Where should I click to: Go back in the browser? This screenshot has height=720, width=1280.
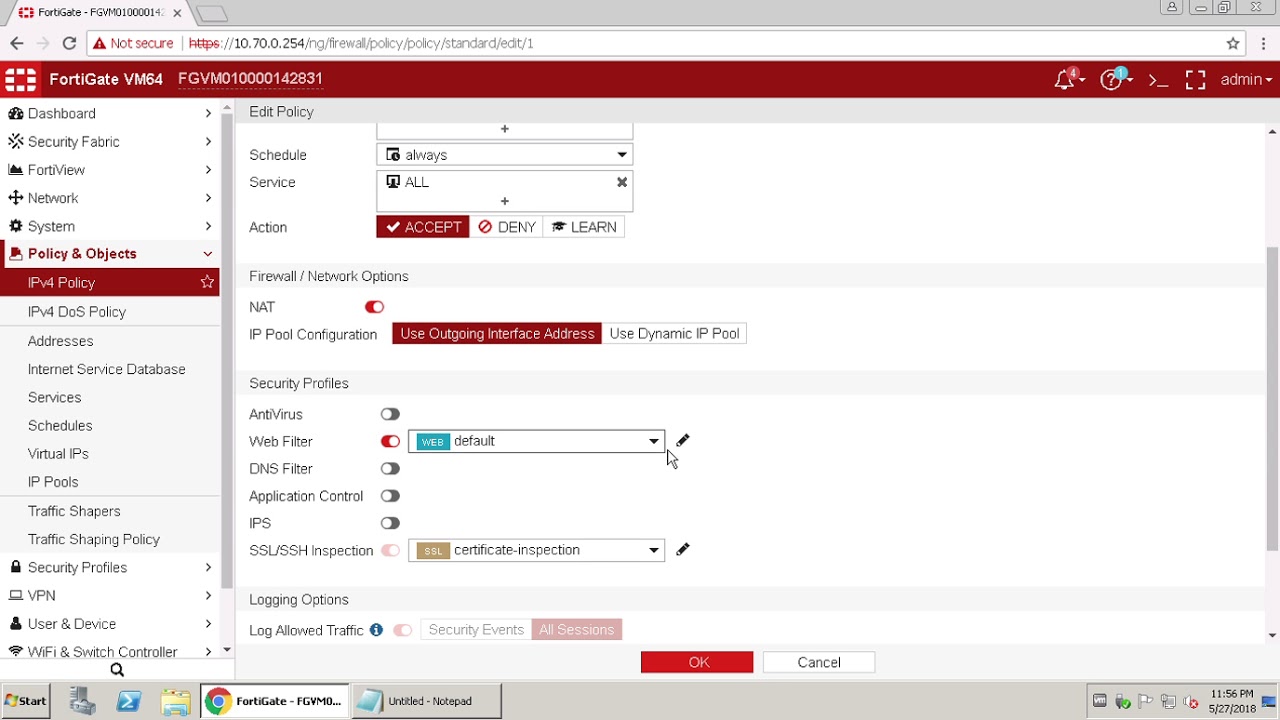(17, 43)
